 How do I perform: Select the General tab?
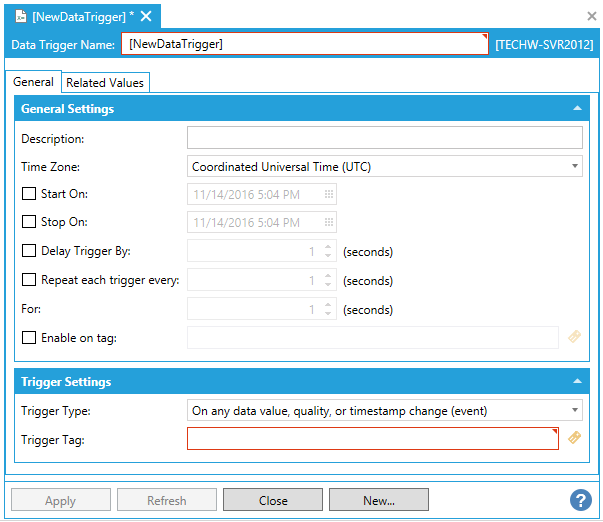(33, 82)
